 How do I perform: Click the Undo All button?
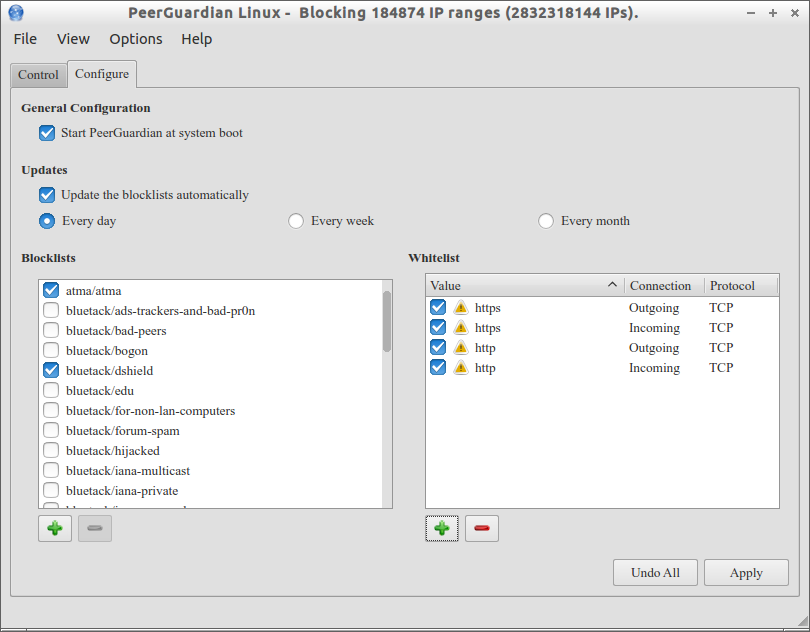[x=655, y=573]
